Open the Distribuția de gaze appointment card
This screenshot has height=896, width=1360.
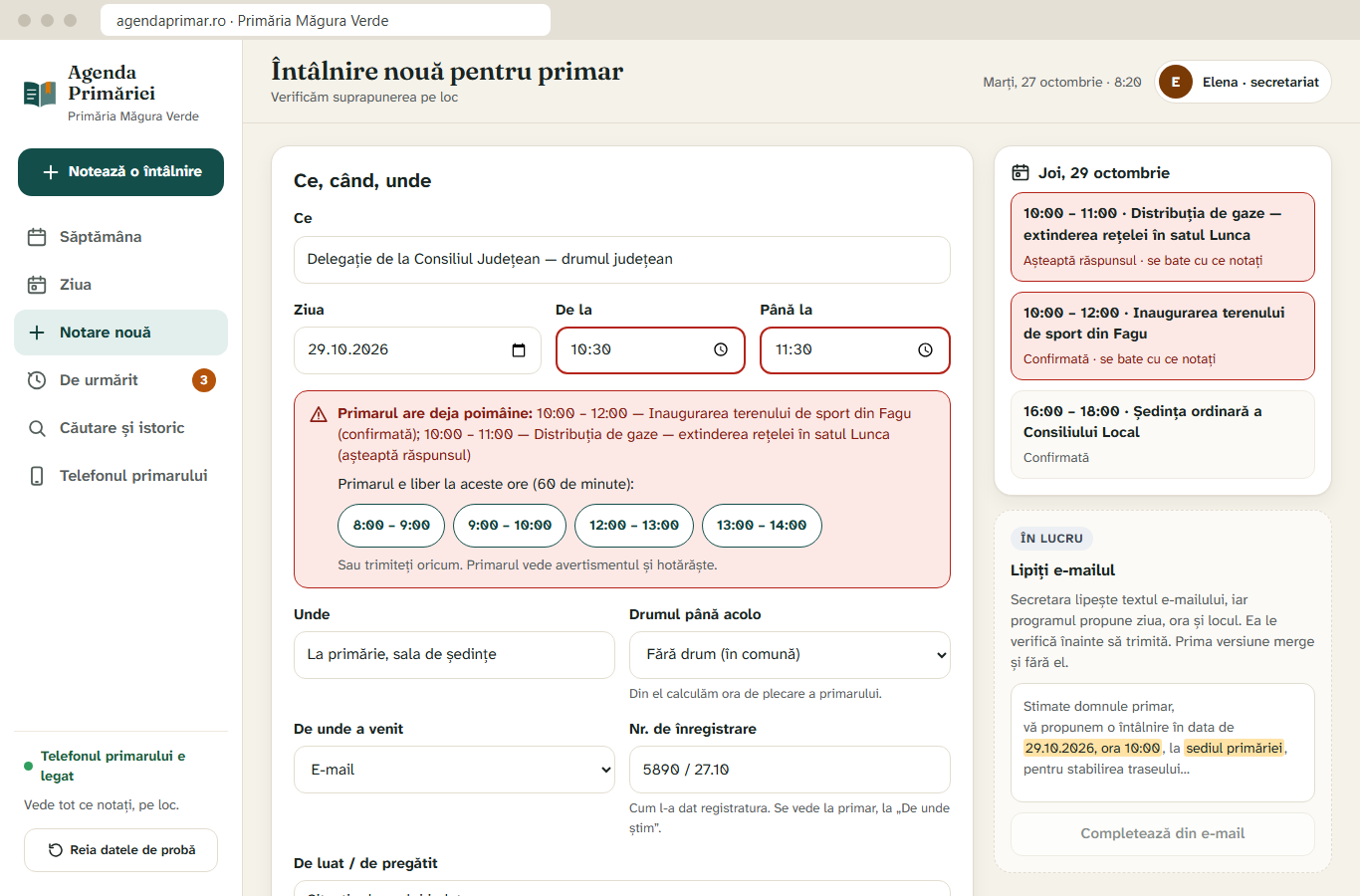(x=1163, y=237)
